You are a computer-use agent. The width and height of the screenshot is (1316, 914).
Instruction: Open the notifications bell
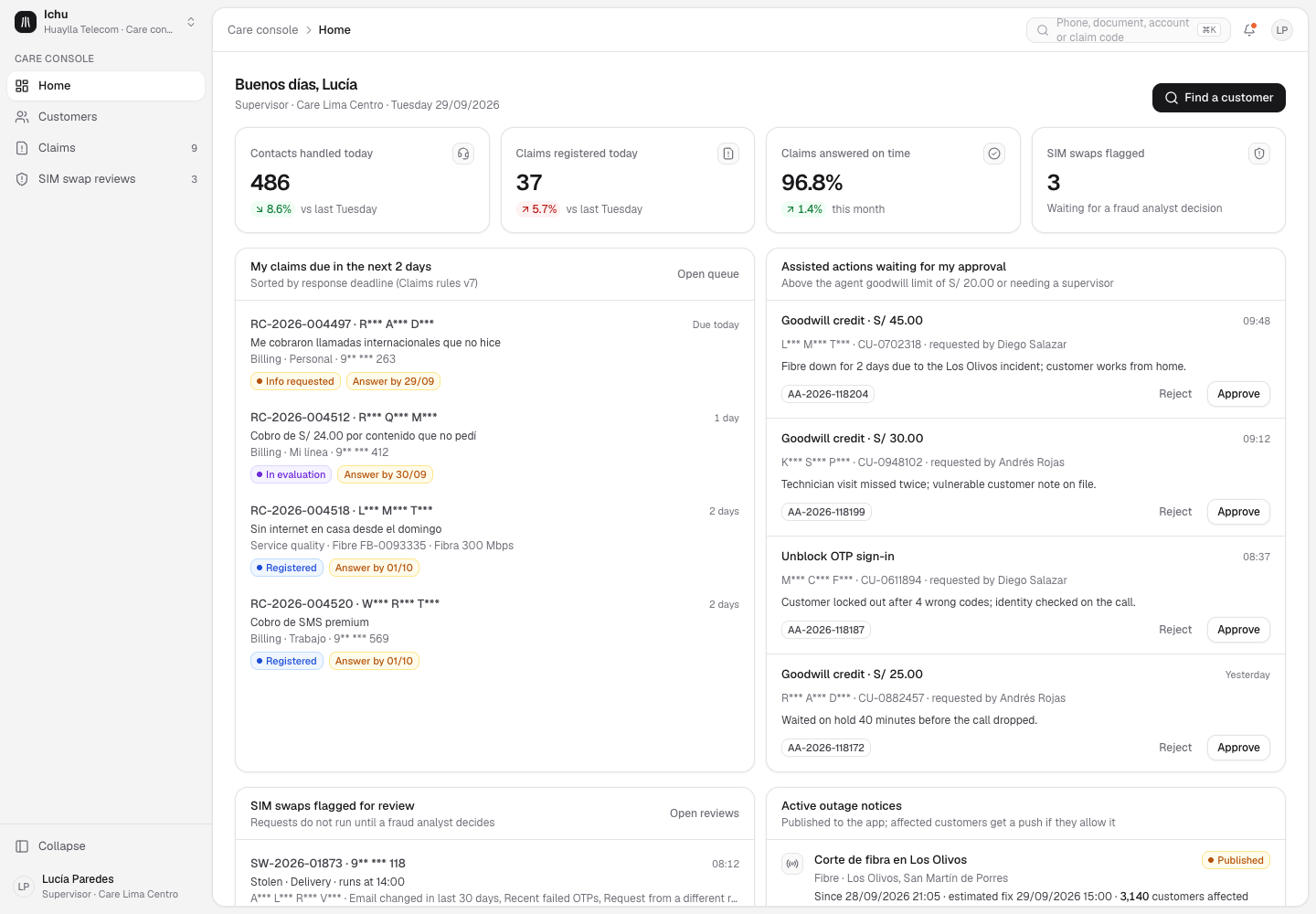pos(1249,30)
